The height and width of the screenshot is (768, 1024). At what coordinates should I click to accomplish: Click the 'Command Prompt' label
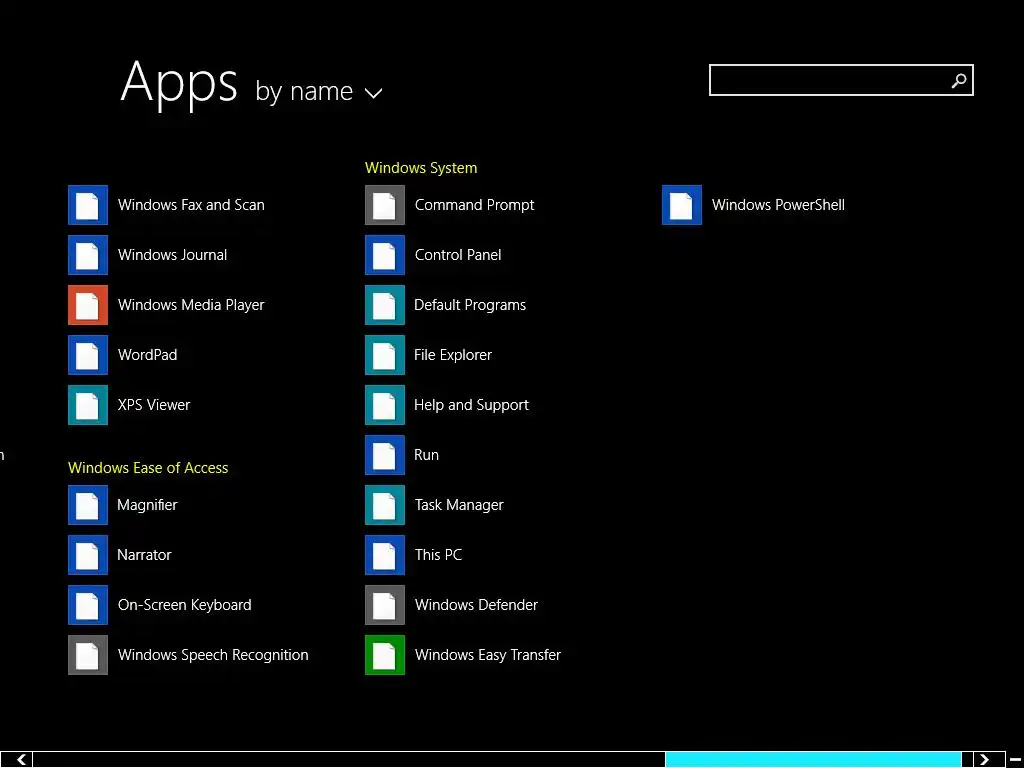point(474,205)
